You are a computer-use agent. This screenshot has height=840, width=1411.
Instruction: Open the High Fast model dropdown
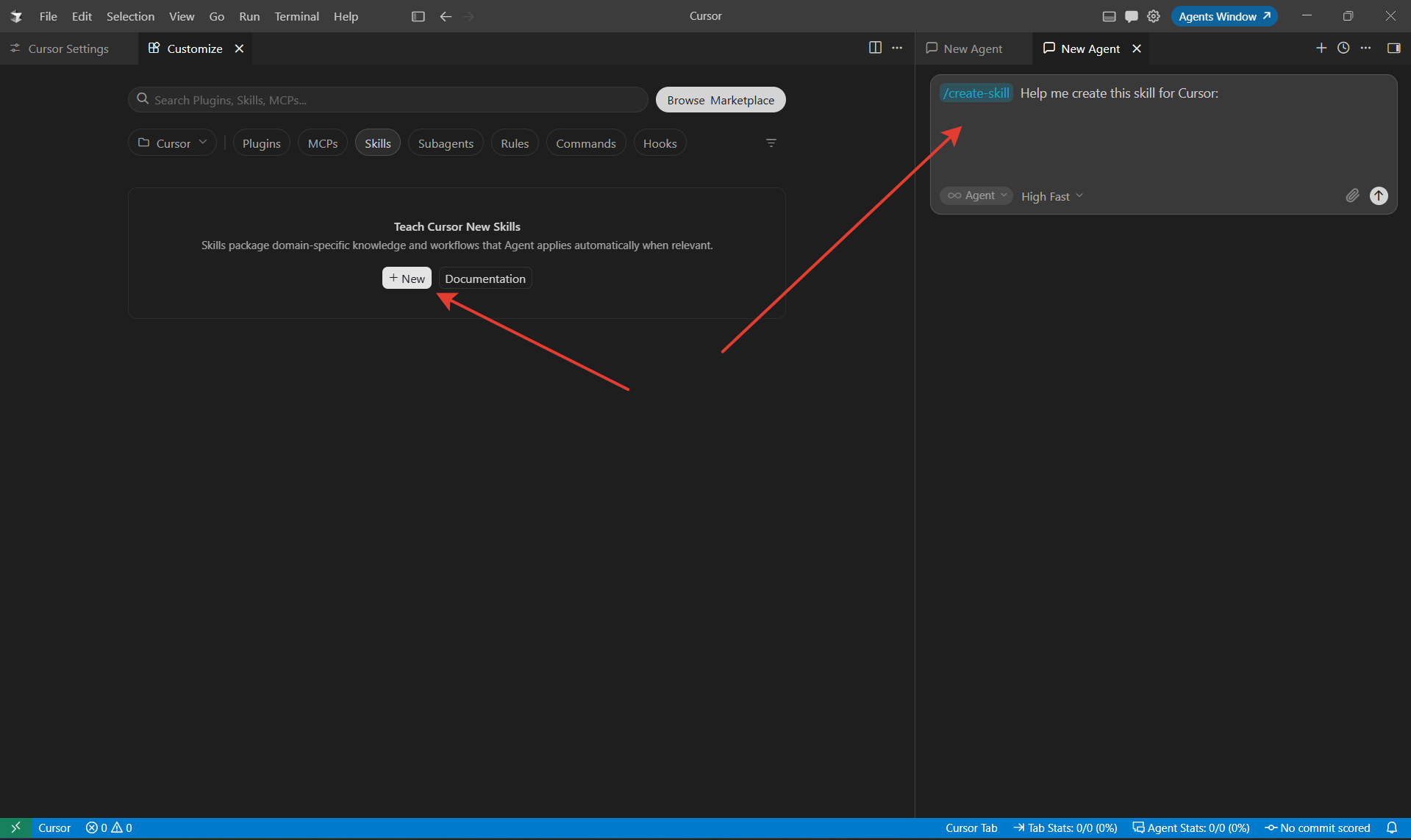(1052, 196)
